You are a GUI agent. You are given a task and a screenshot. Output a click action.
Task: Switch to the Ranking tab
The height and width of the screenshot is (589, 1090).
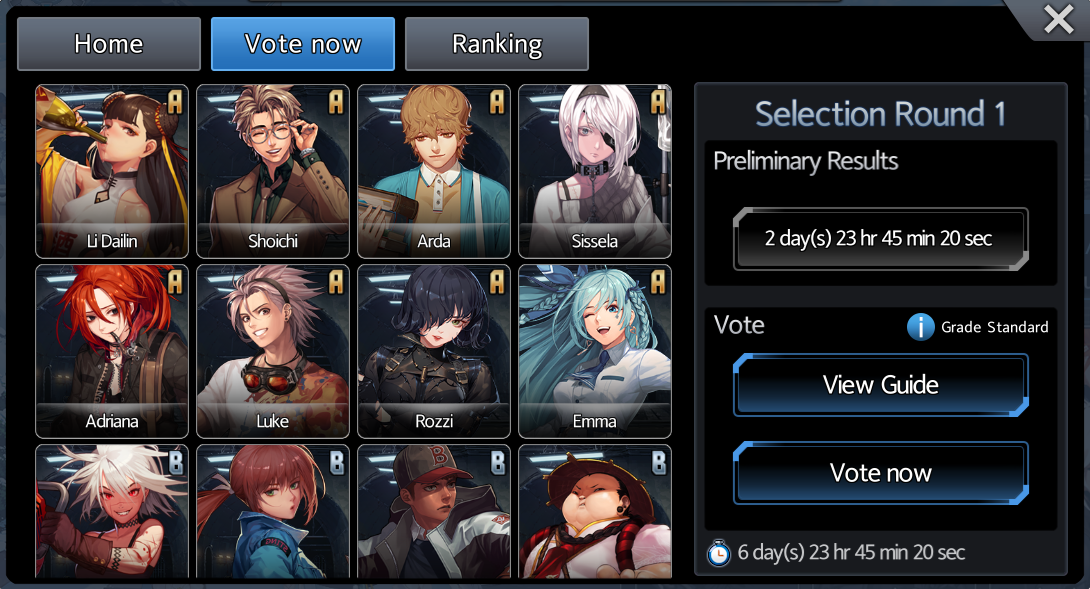click(x=497, y=44)
